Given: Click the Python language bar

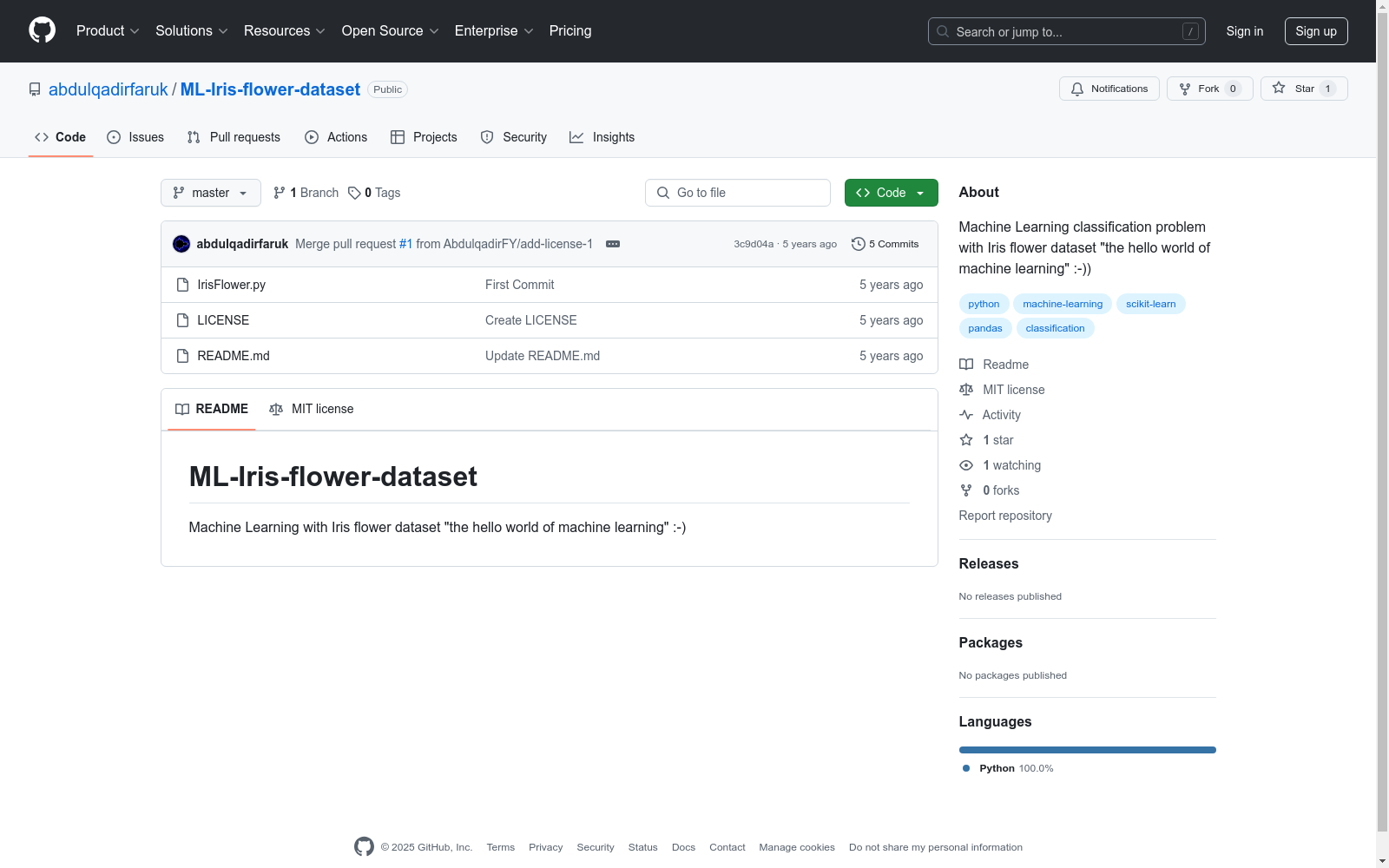Looking at the screenshot, I should point(1088,750).
